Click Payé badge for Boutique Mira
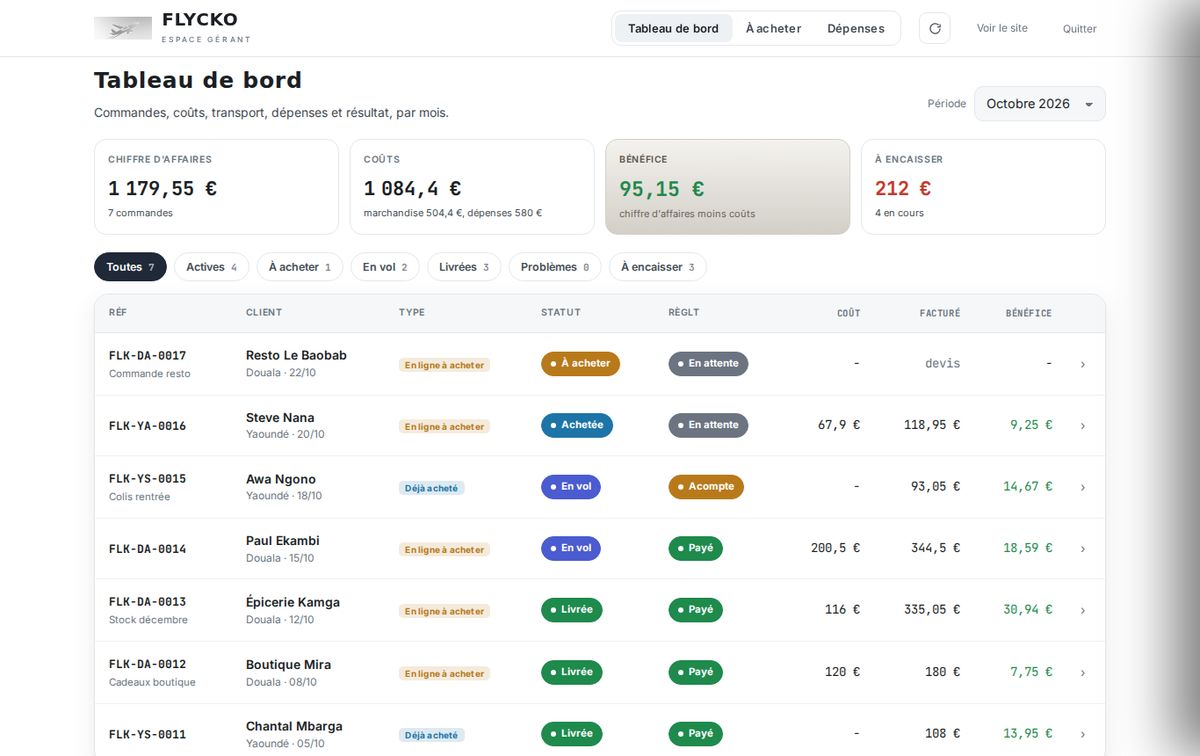The width and height of the screenshot is (1200, 756). (696, 672)
